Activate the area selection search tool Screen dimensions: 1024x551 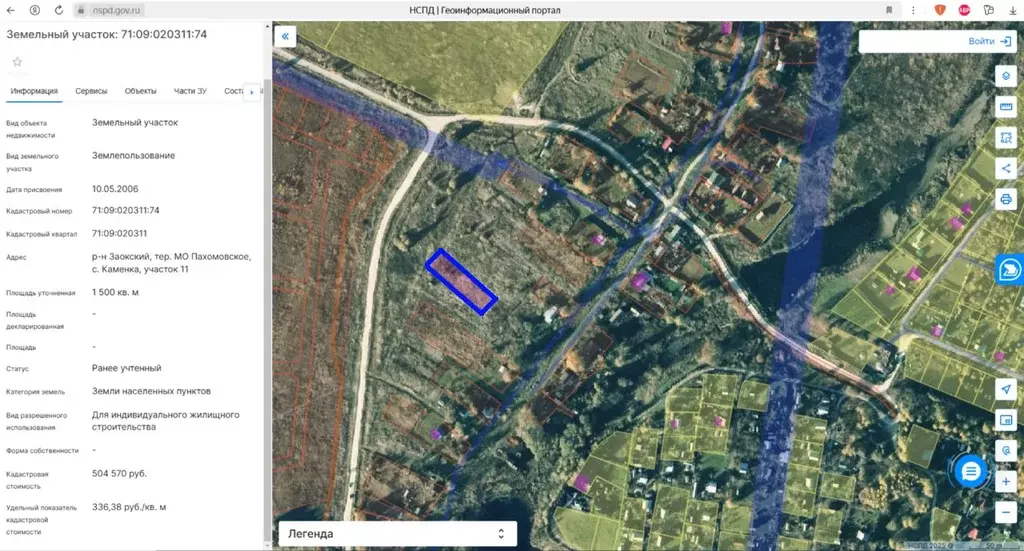click(1006, 138)
